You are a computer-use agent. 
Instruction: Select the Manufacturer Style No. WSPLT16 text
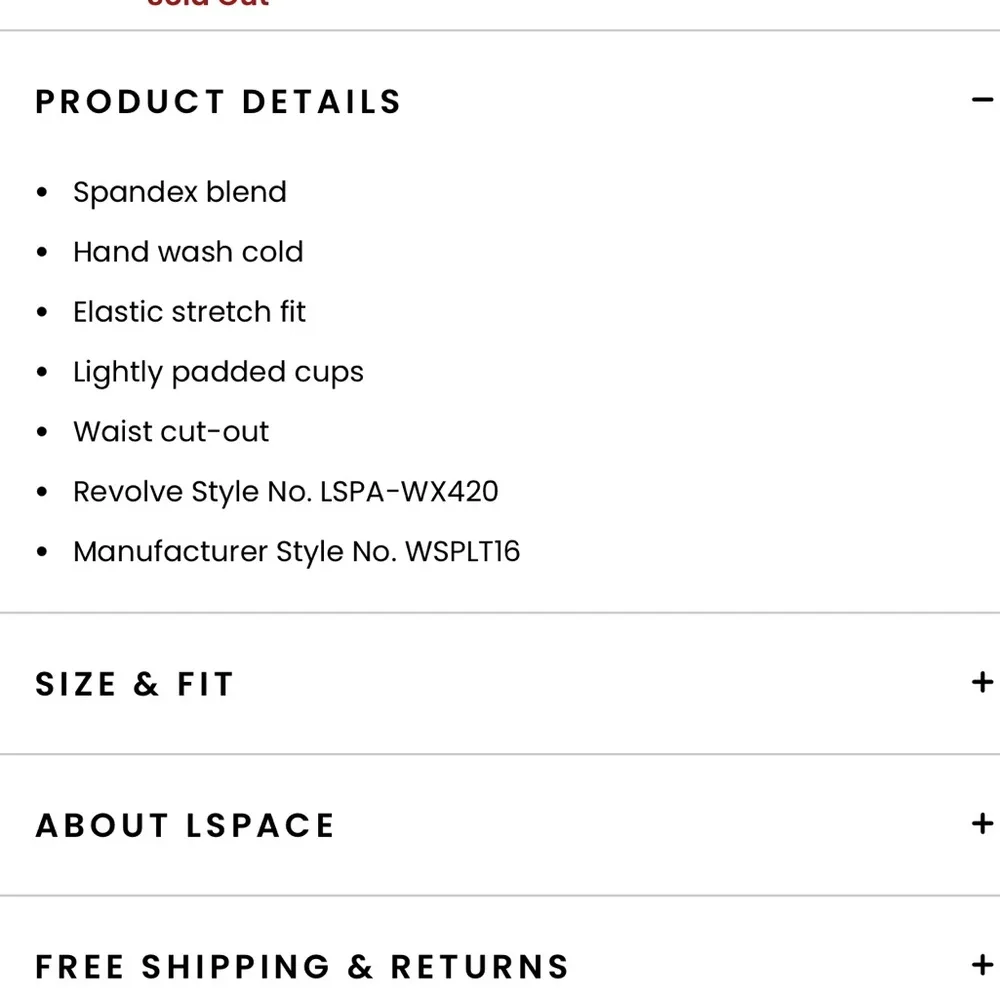(297, 551)
